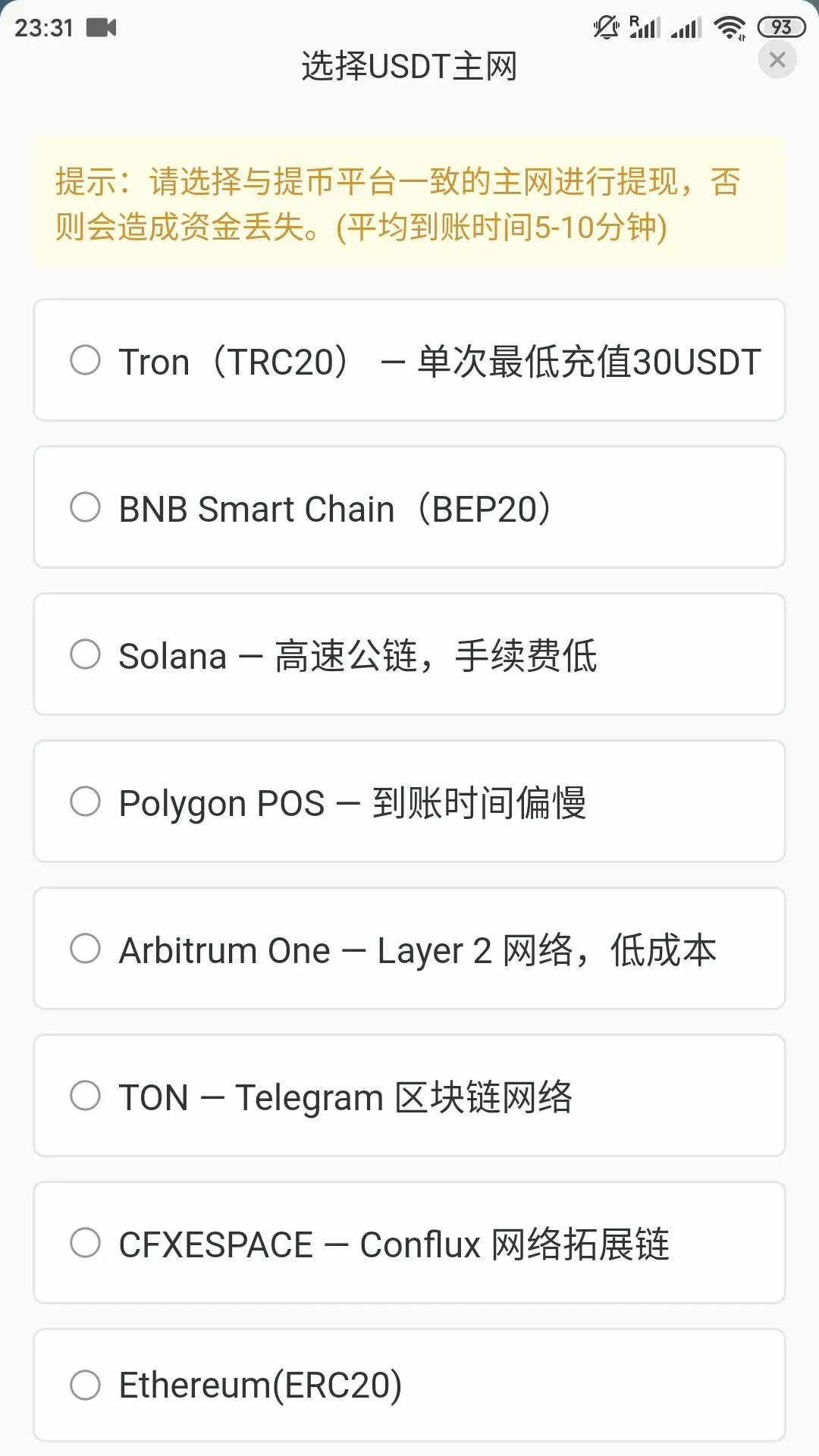Tap the Polygon POS option text
819x1456 pixels.
pos(353,803)
